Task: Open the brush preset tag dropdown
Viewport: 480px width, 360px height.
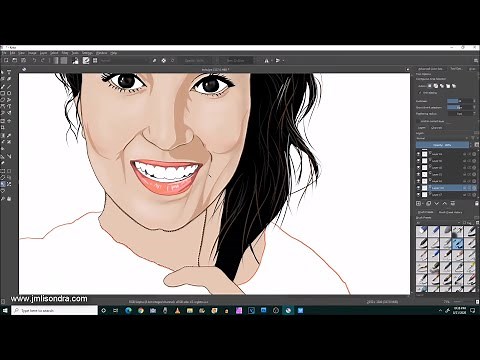Action: pyautogui.click(x=438, y=223)
